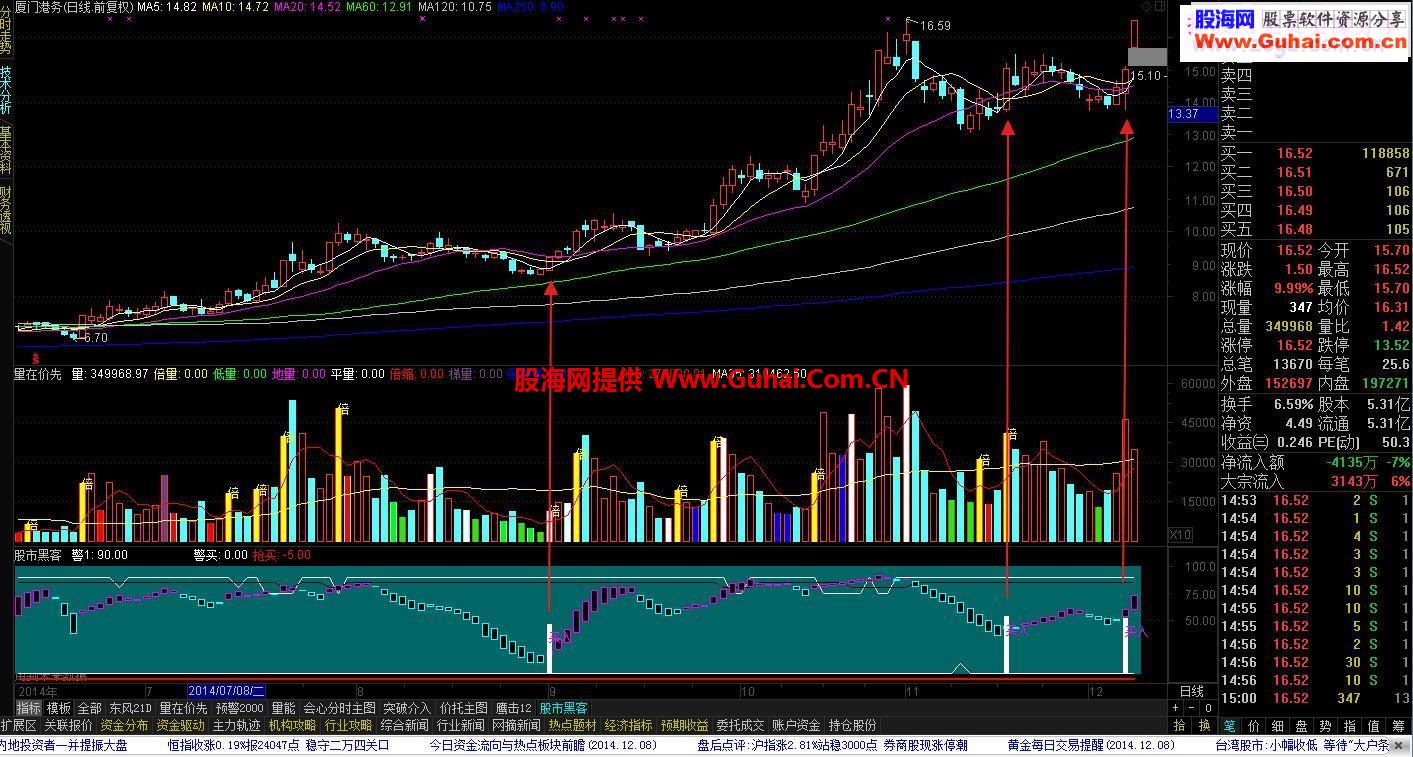Click the 涨幅 9.99% value
The image size is (1413, 757).
[1293, 288]
